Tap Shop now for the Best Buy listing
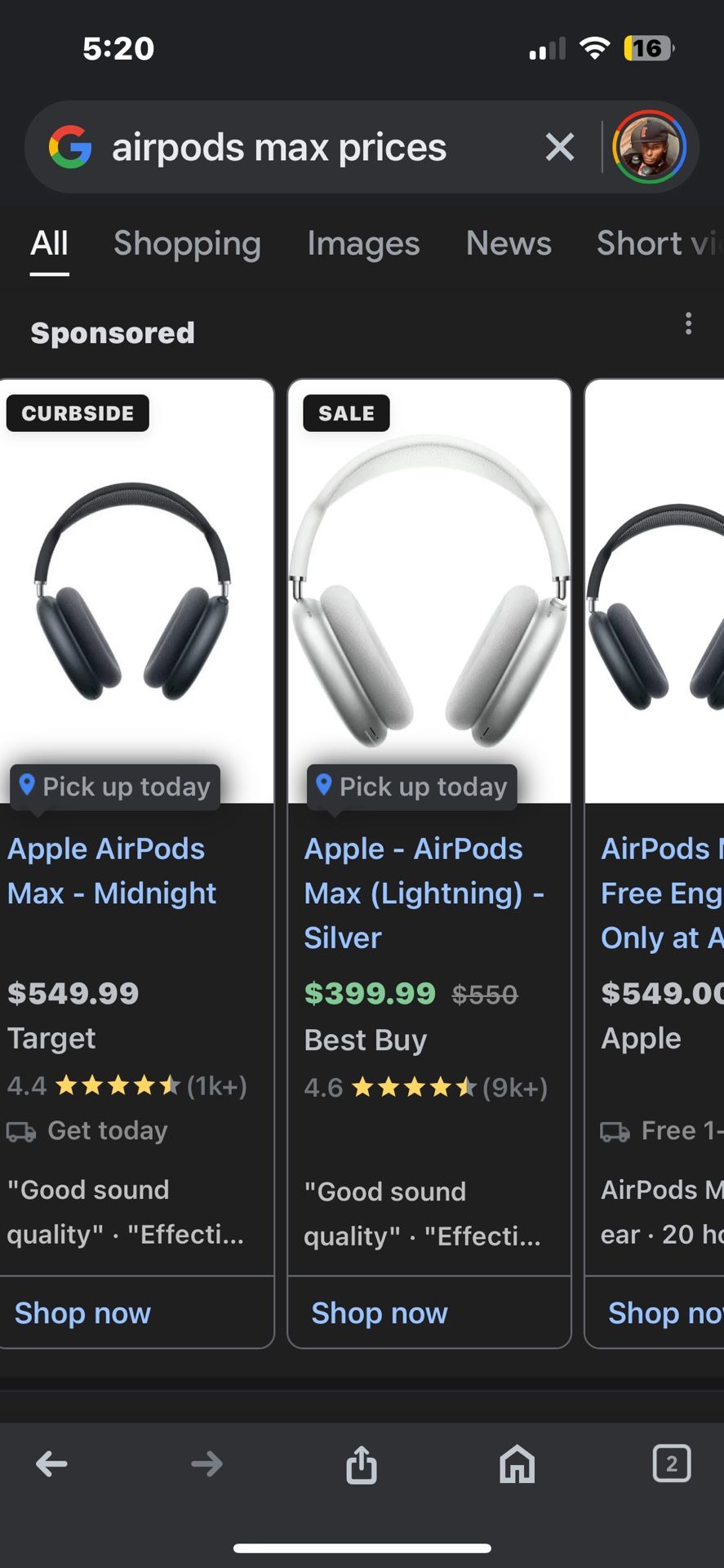724x1568 pixels. tap(380, 1312)
